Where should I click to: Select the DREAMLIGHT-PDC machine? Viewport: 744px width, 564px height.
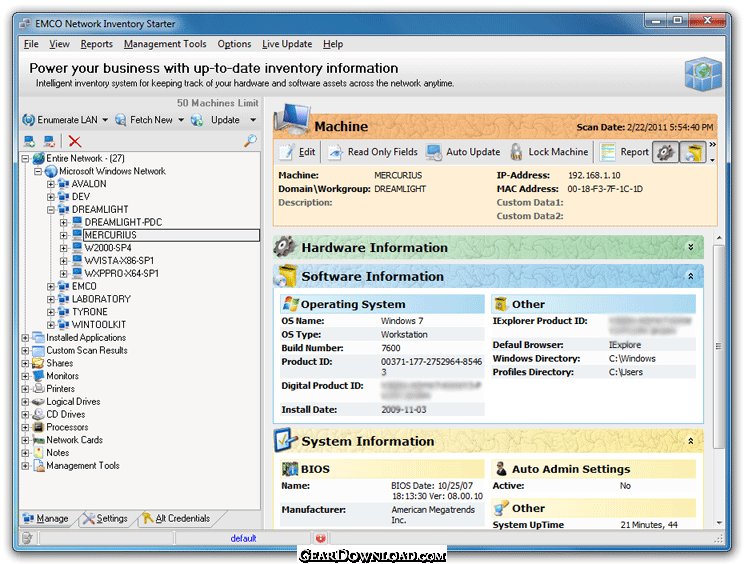coord(123,222)
